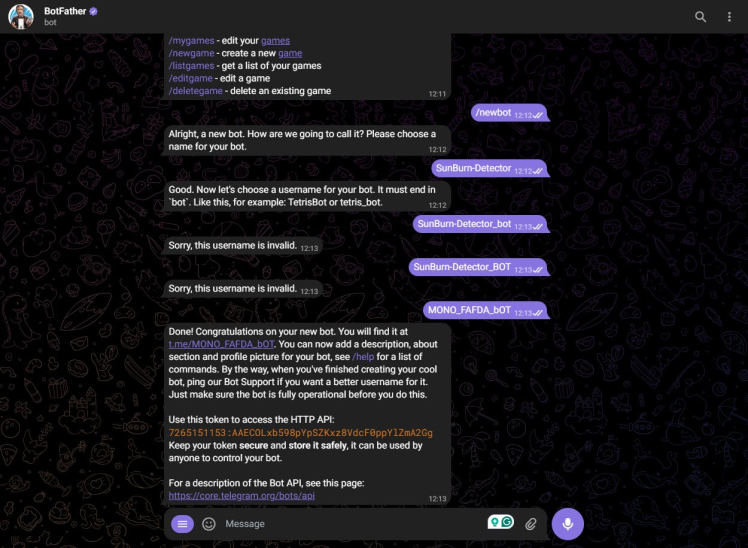Open the emoji picker
The width and height of the screenshot is (748, 548).
tap(208, 524)
